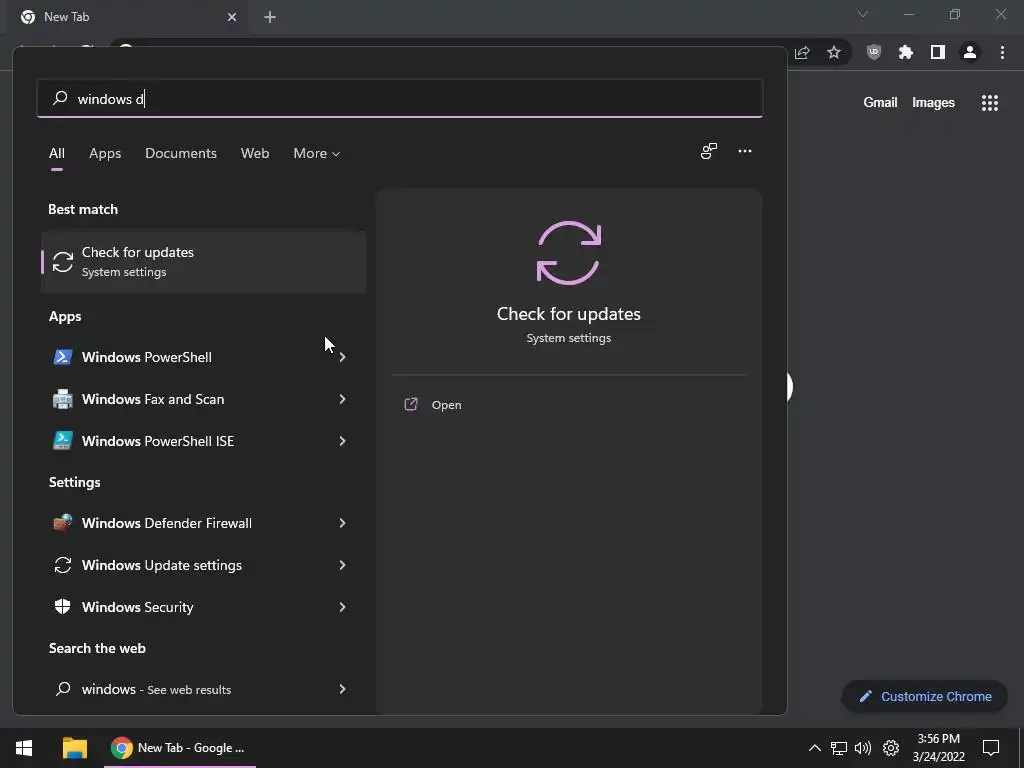The image size is (1024, 768).
Task: Click the PowerShell ISE app icon
Action: click(x=63, y=441)
